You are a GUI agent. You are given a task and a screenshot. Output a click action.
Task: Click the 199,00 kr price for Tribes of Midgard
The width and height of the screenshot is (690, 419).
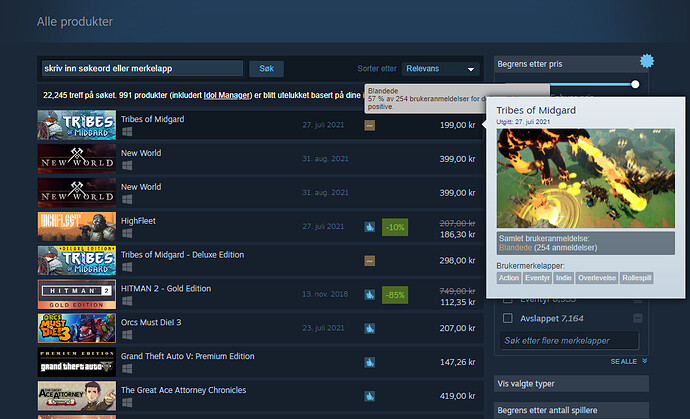tap(457, 125)
